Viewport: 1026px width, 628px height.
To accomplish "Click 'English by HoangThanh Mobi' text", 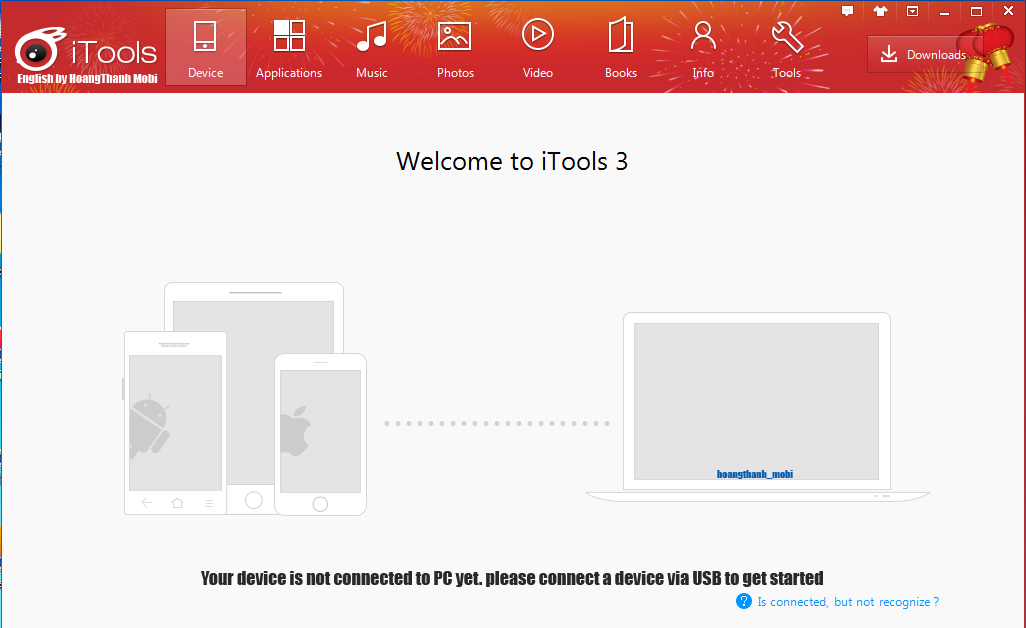I will pyautogui.click(x=88, y=79).
